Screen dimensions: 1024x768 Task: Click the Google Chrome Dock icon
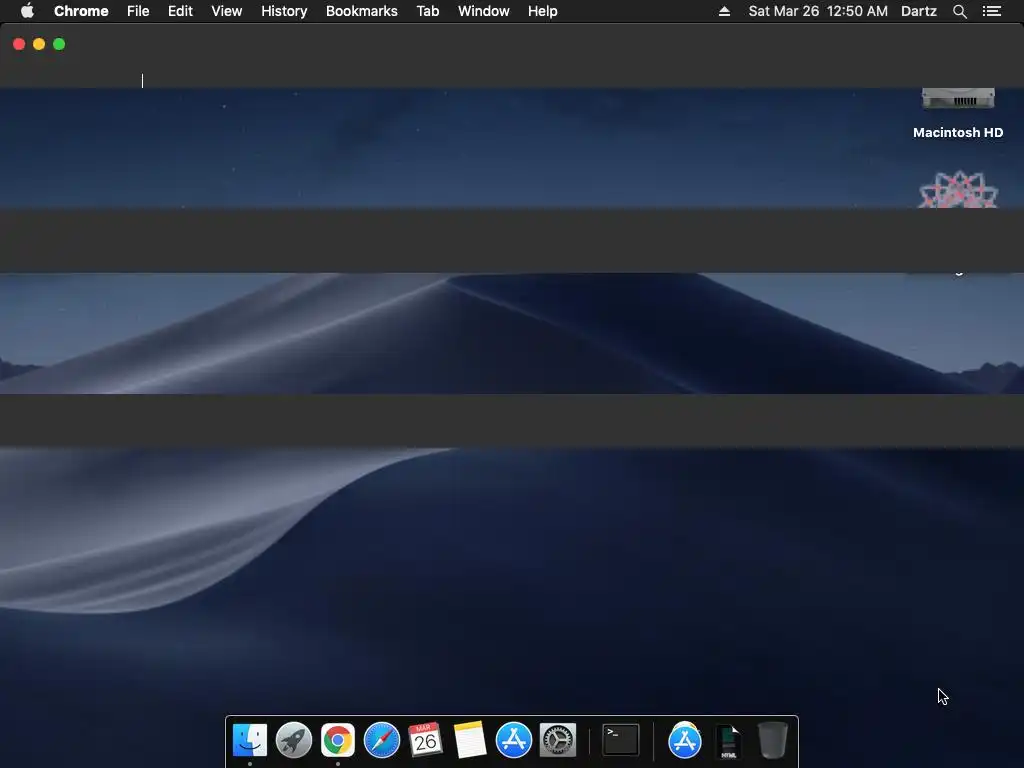tap(338, 740)
